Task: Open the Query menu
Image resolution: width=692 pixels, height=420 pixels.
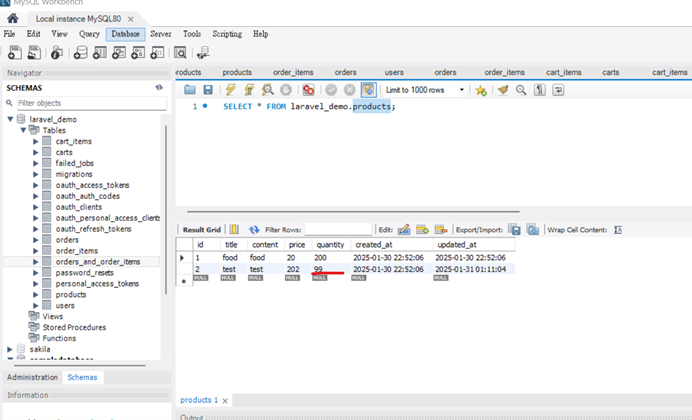Action: coord(89,34)
